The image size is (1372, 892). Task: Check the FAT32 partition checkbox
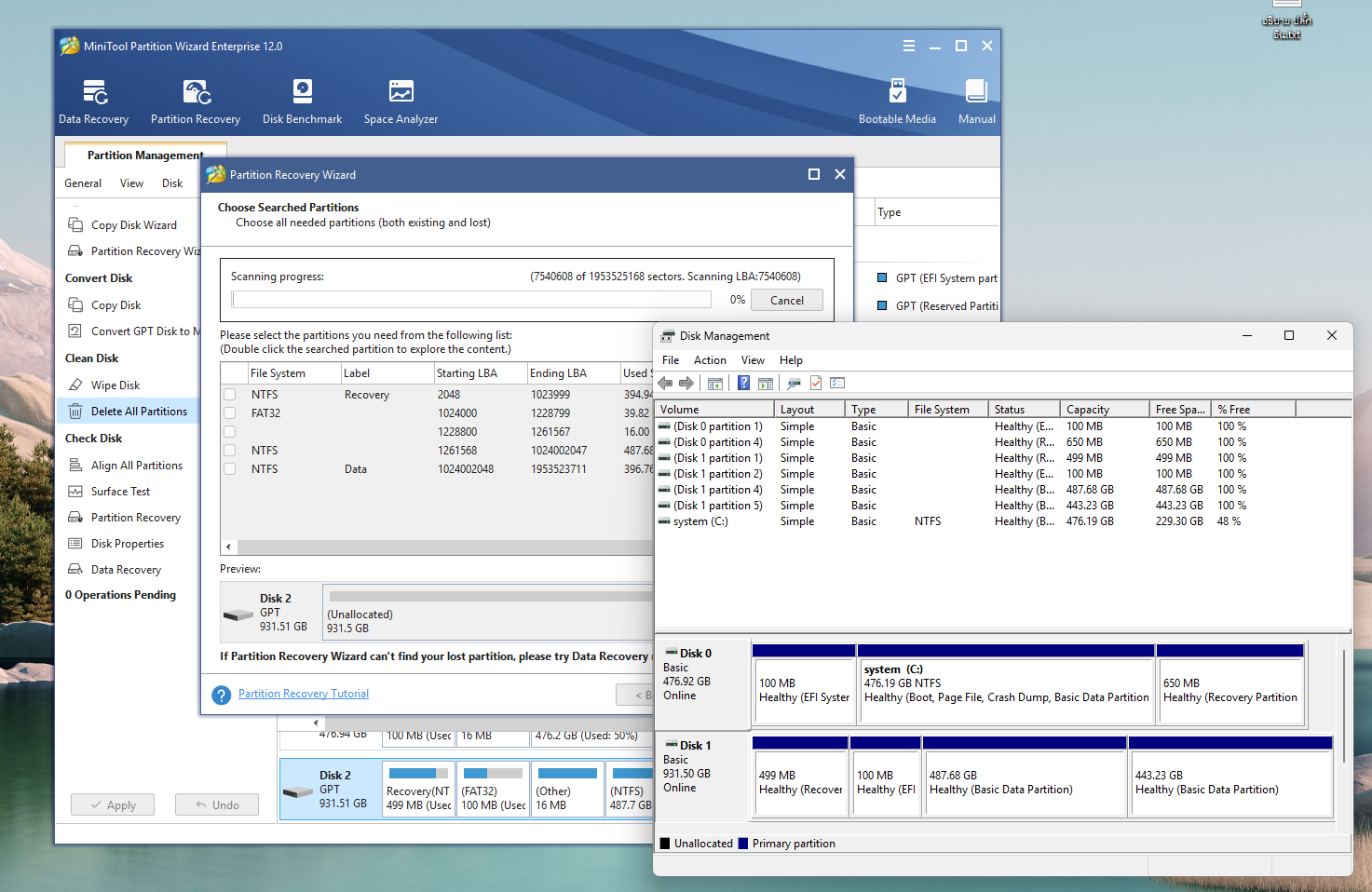[229, 413]
